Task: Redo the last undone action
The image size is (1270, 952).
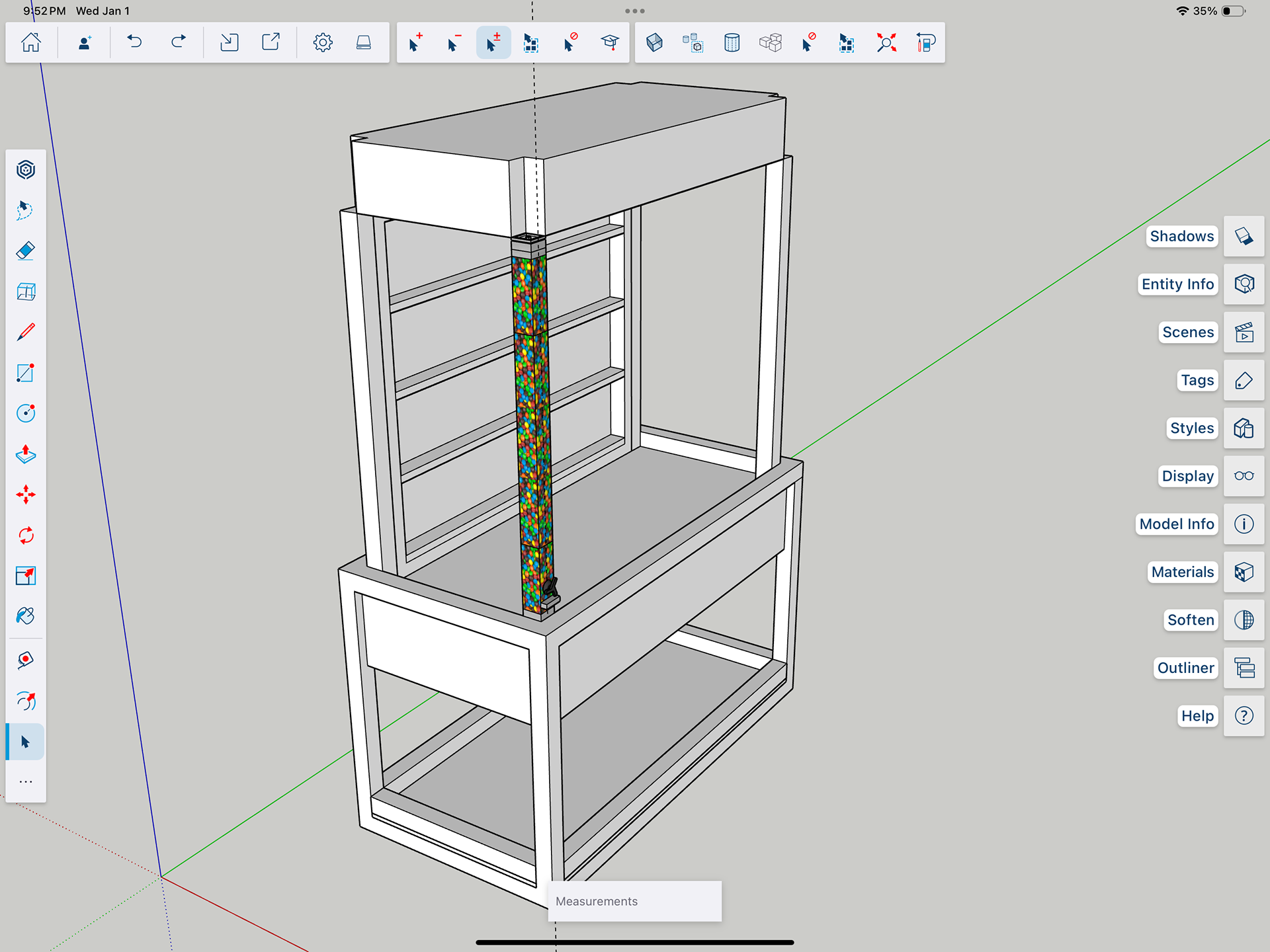Action: pyautogui.click(x=179, y=43)
